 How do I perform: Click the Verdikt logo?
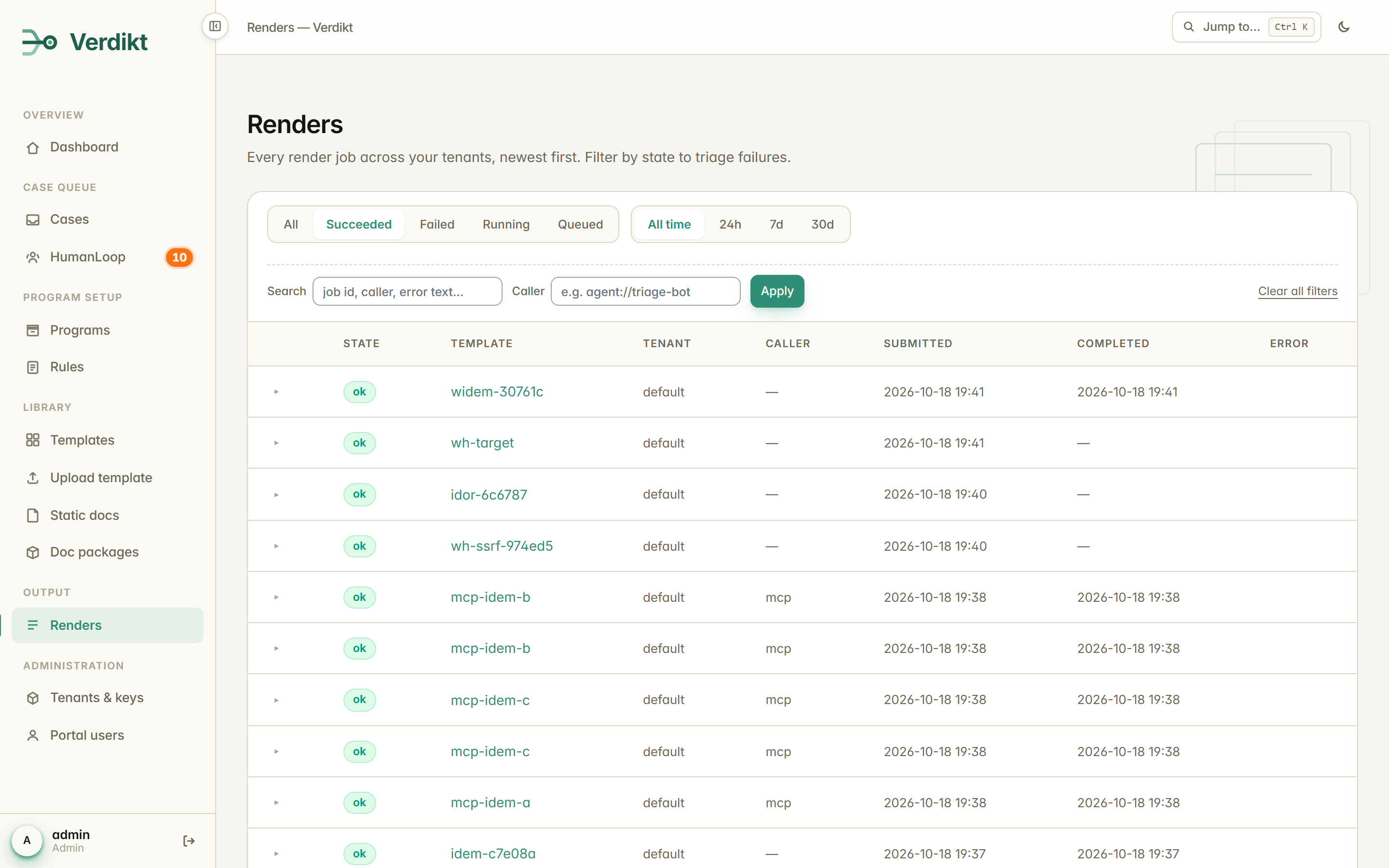85,42
